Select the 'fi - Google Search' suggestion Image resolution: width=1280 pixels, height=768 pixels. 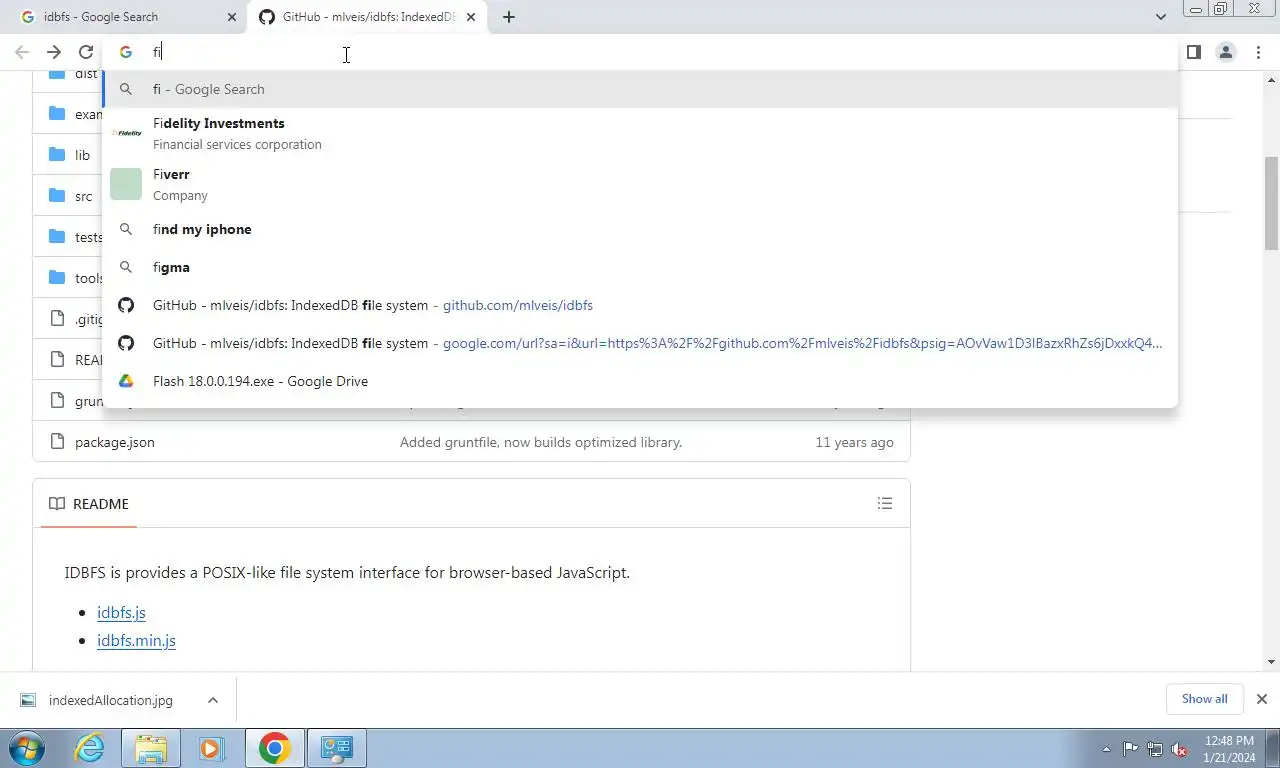click(640, 89)
